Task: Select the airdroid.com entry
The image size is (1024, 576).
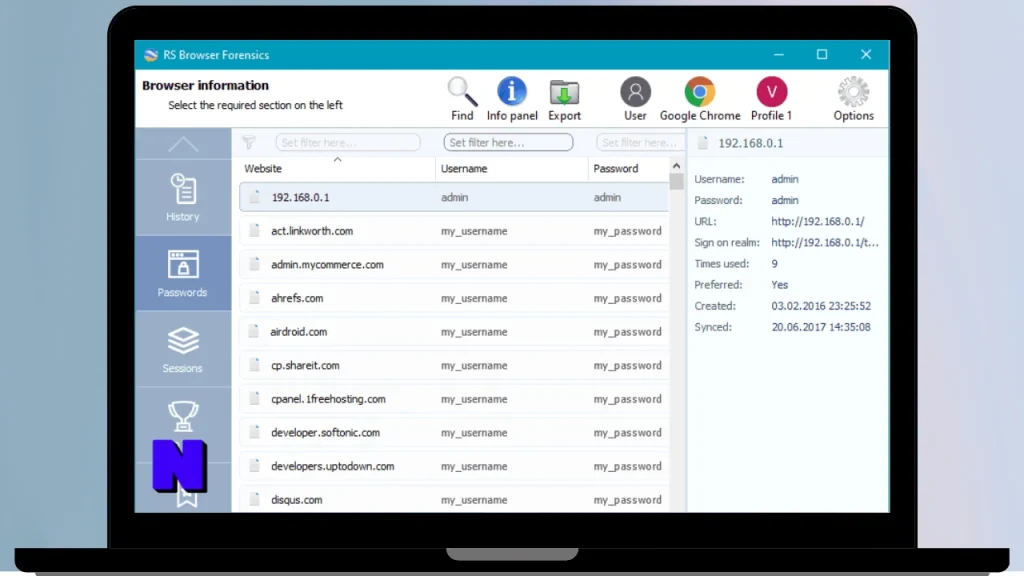Action: (454, 332)
